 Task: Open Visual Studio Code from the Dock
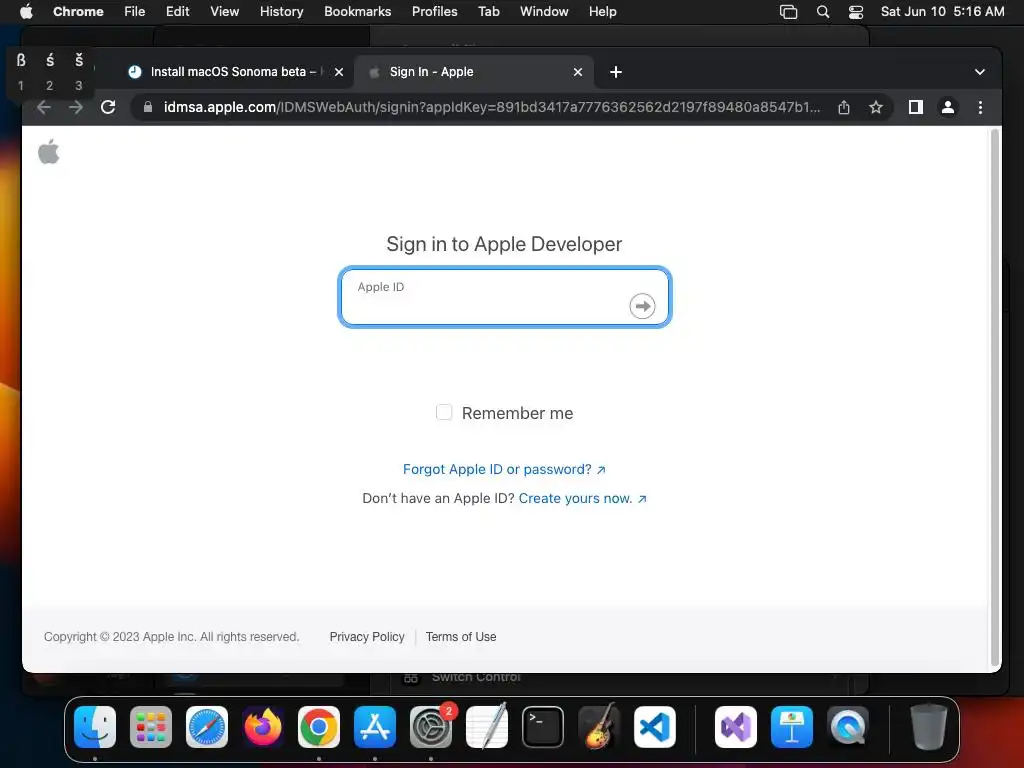[655, 727]
